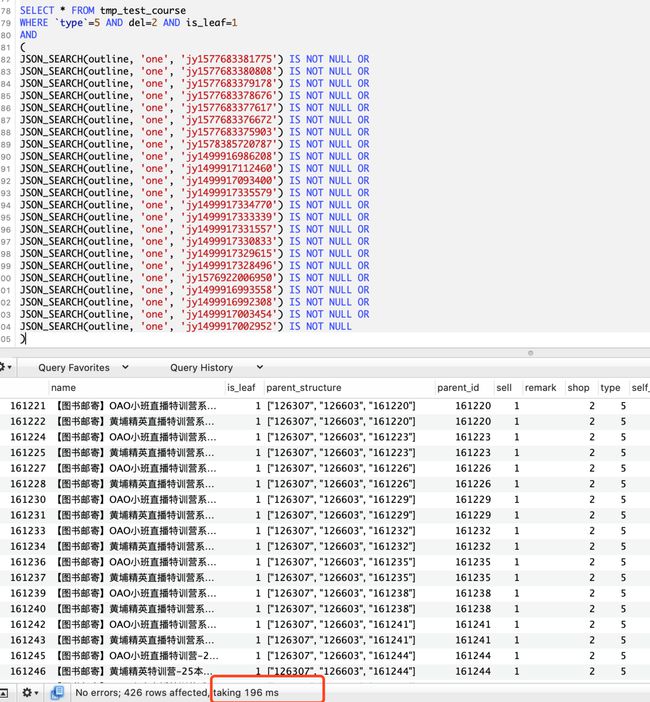Select result row with id 161234
This screenshot has height=702, width=650.
325,546
